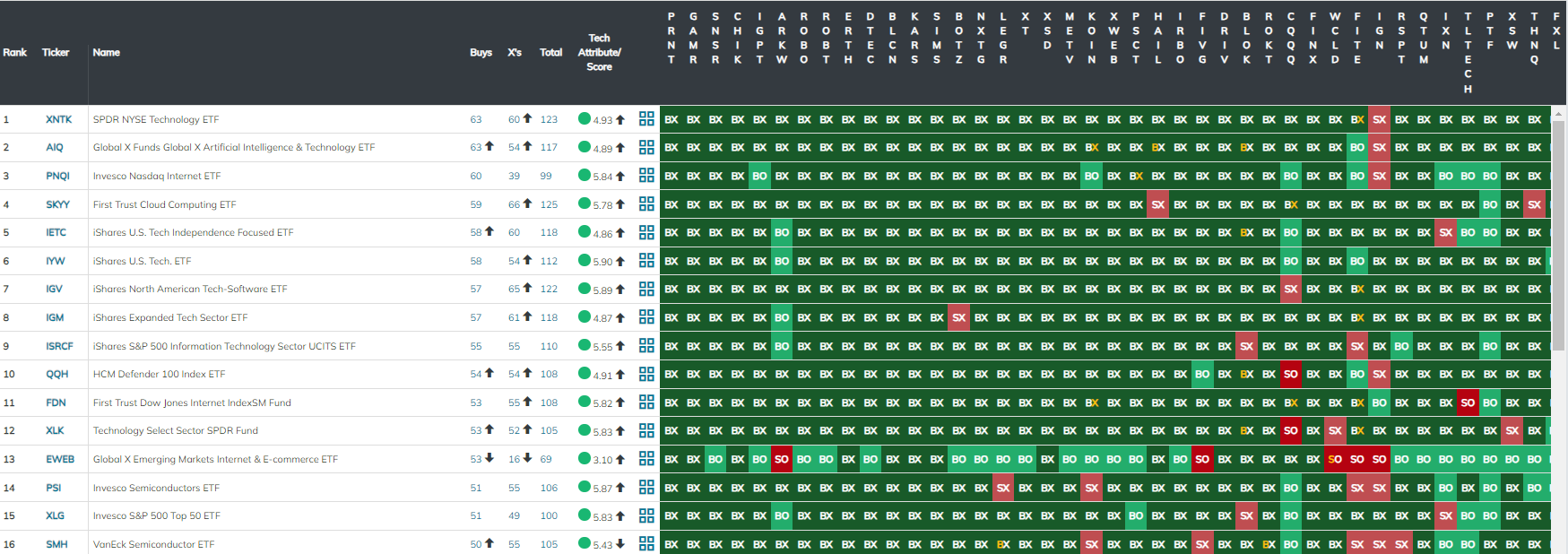Viewport: 1568px width, 554px height.
Task: Sort by the Tech Attribute/Score header
Action: [x=599, y=52]
